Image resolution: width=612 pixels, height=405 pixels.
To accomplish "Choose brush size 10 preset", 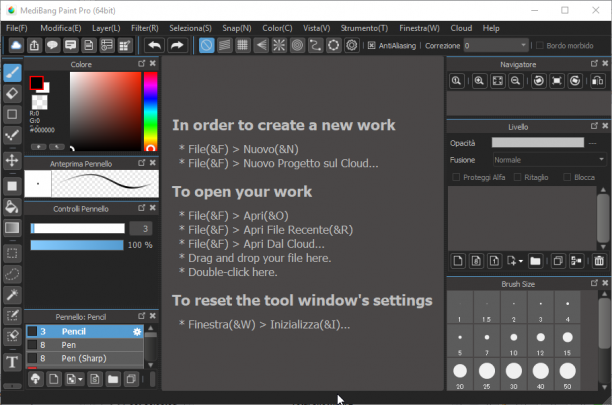I will click(514, 342).
